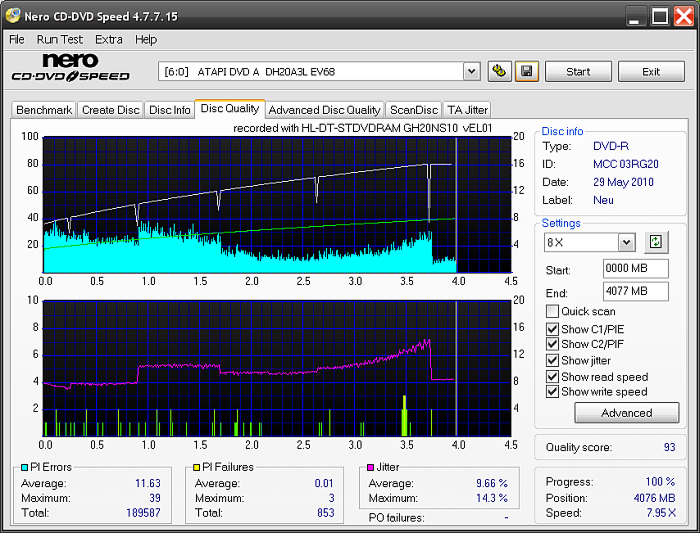Disable Show write speed checkbox
The width and height of the screenshot is (700, 533).
(x=552, y=392)
